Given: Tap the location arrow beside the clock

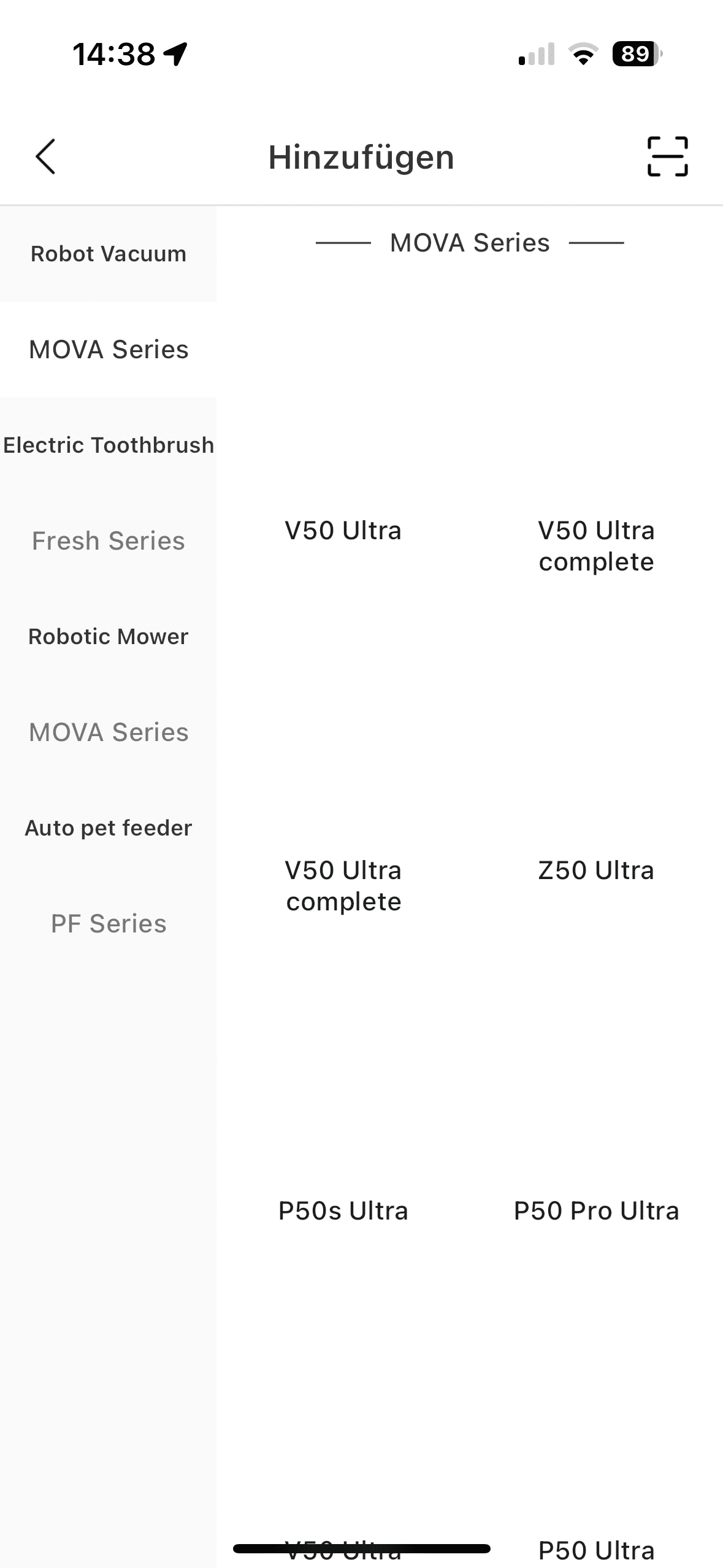Looking at the screenshot, I should coord(176,54).
